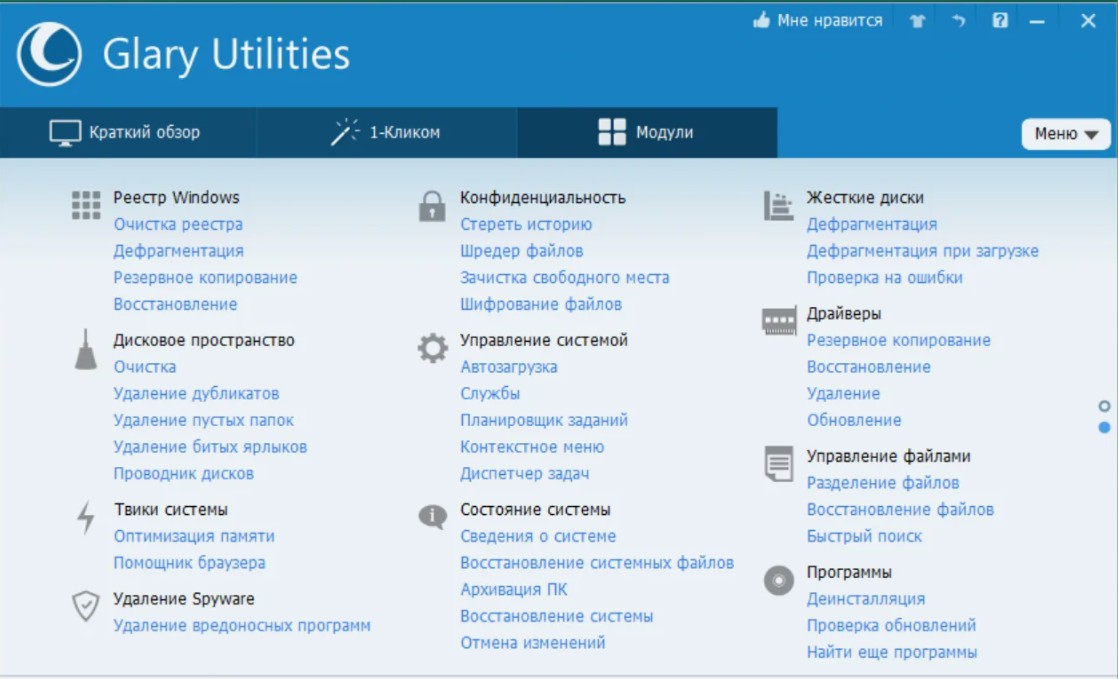Click the shield icon for Удаление Spyware
This screenshot has height=679, width=1118.
[x=86, y=606]
